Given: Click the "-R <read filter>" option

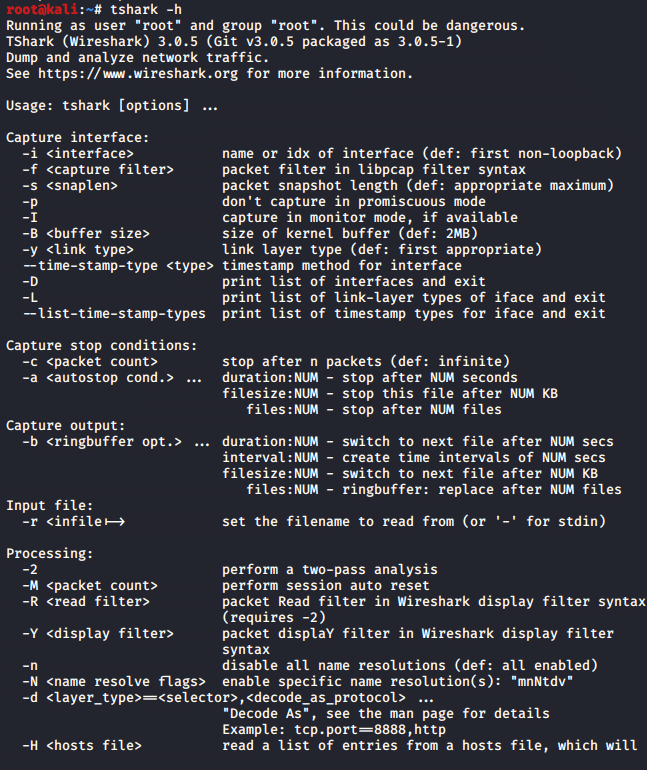Looking at the screenshot, I should click(85, 602).
